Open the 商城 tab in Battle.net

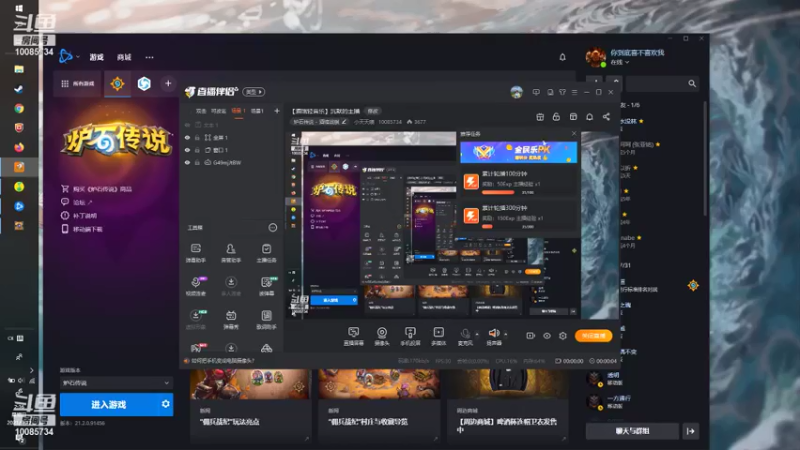point(124,57)
